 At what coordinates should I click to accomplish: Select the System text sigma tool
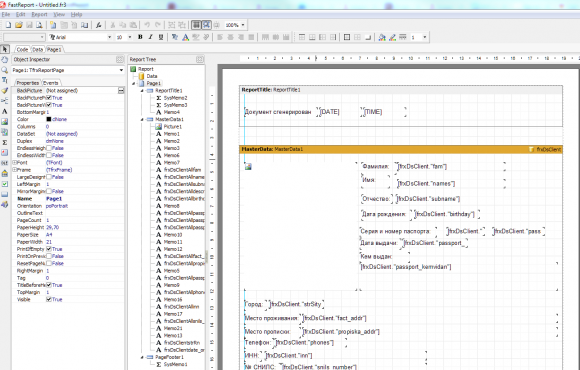(5, 142)
